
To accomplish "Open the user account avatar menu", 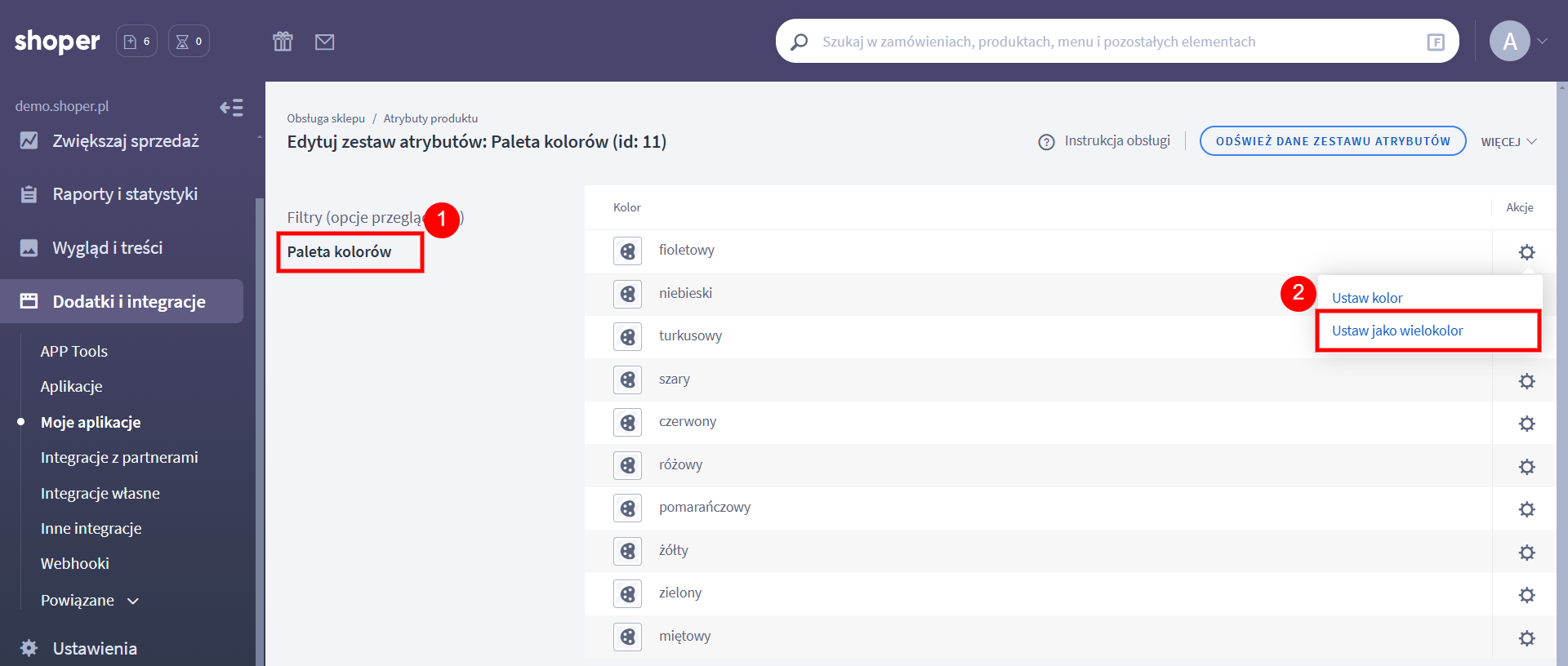I will [1509, 42].
